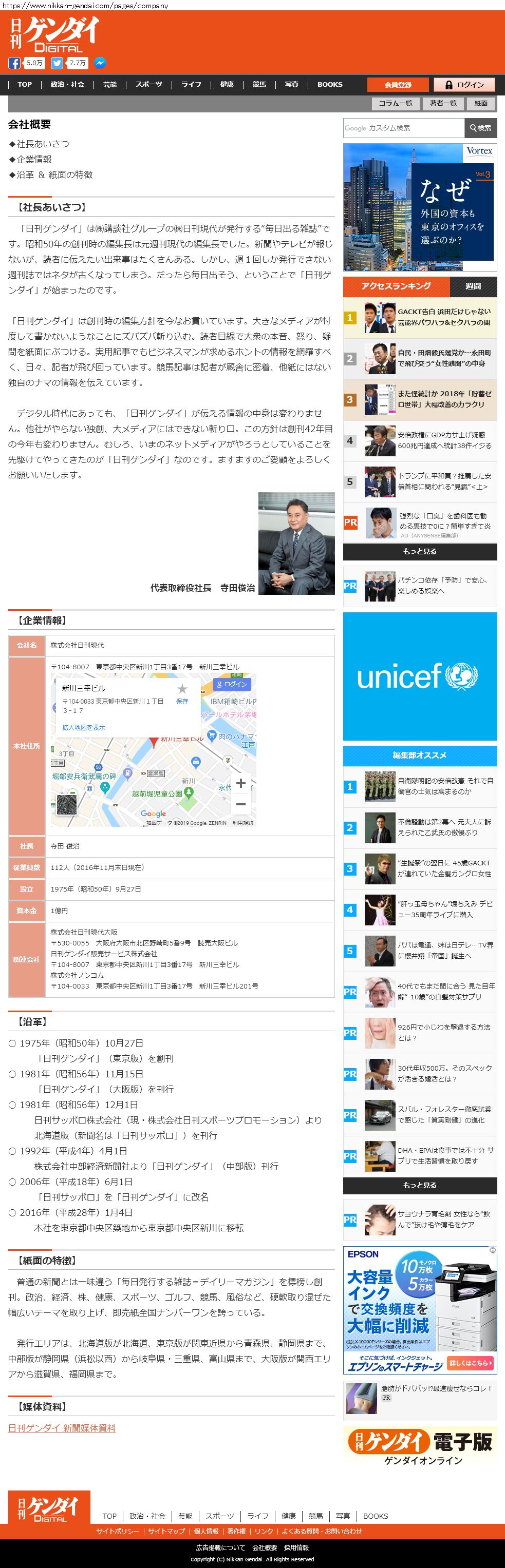This screenshot has width=505, height=1568.
Task: Open 写真 navigation menu item
Action: coord(292,85)
